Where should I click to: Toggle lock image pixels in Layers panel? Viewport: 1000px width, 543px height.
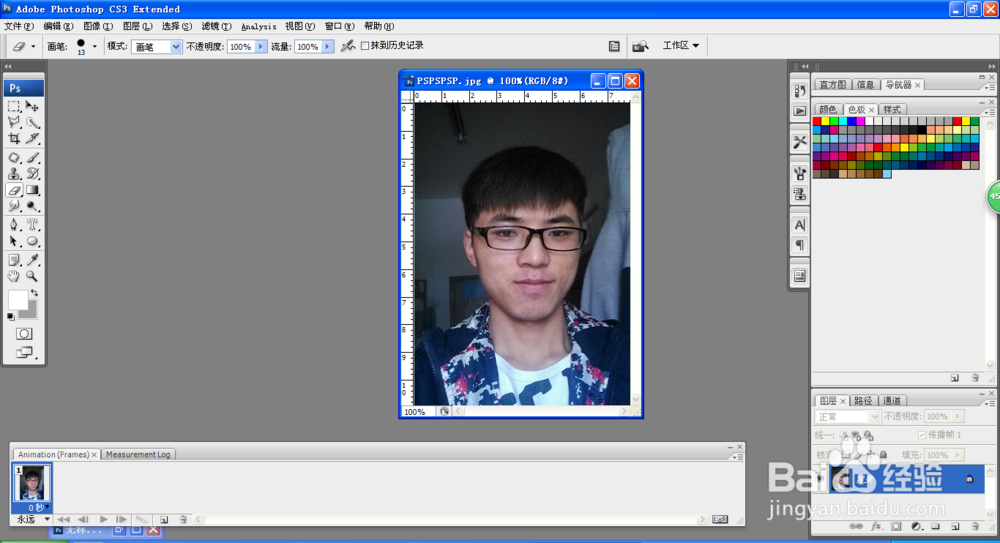[x=858, y=455]
